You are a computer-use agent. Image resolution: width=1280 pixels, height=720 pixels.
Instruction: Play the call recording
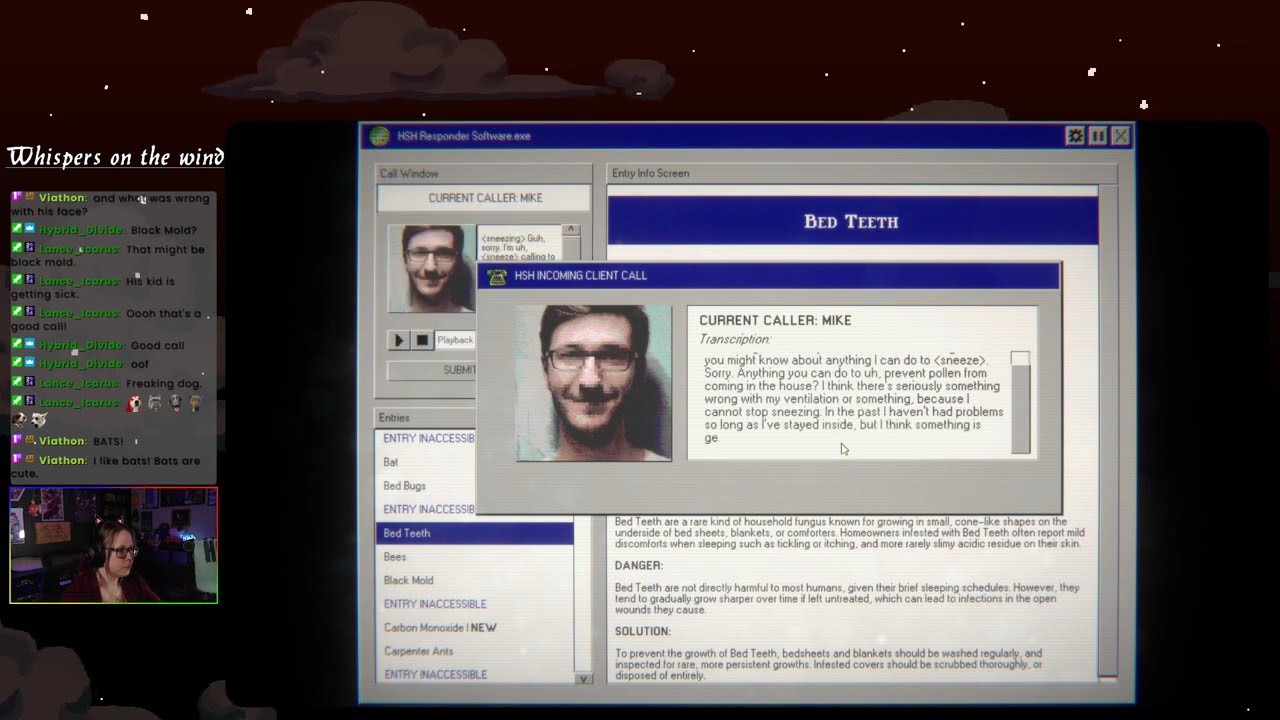(398, 340)
